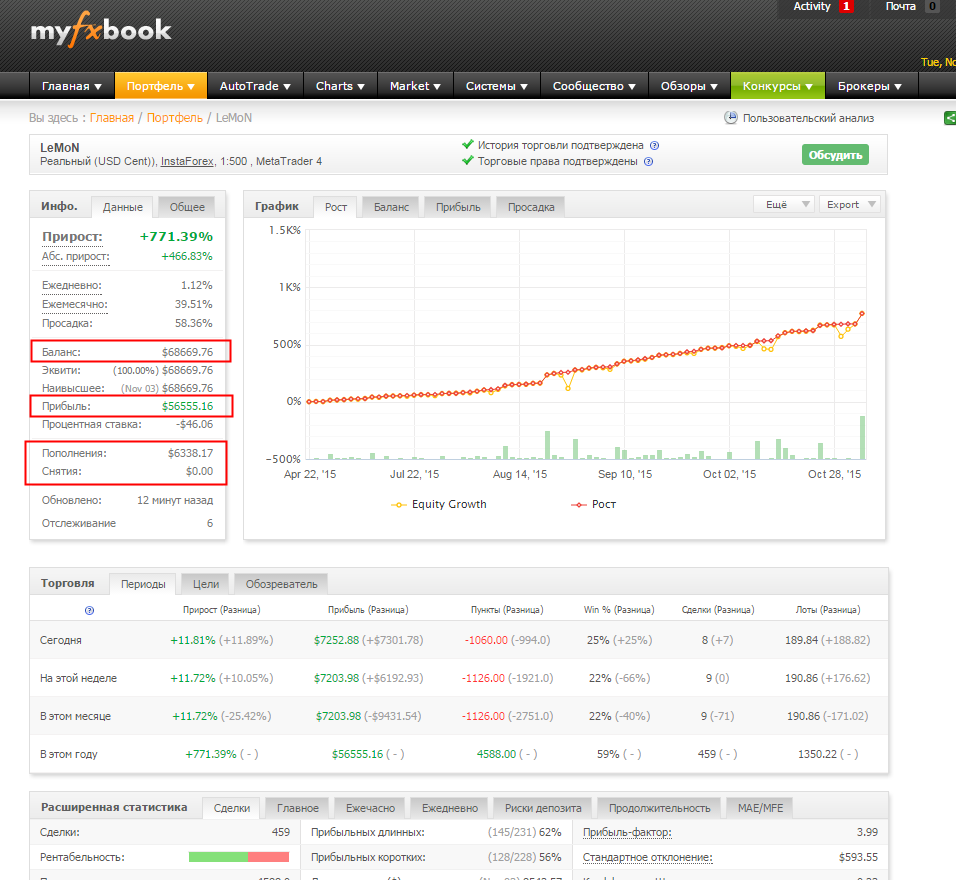This screenshot has height=880, width=956.
Task: Open the Export dropdown
Action: (851, 204)
